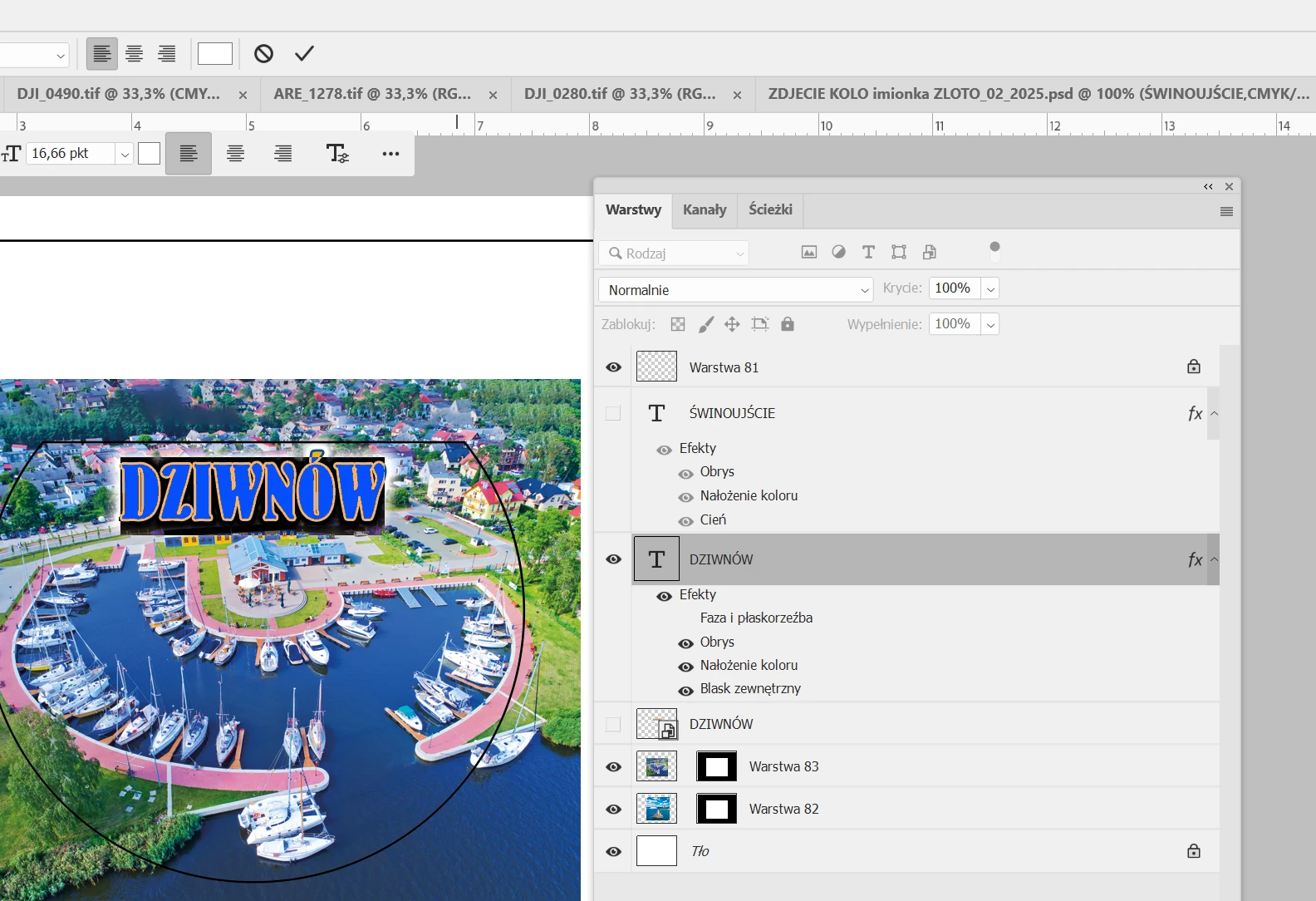Commit current text edits with checkmark
Image resolution: width=1316 pixels, height=901 pixels.
pyautogui.click(x=305, y=54)
